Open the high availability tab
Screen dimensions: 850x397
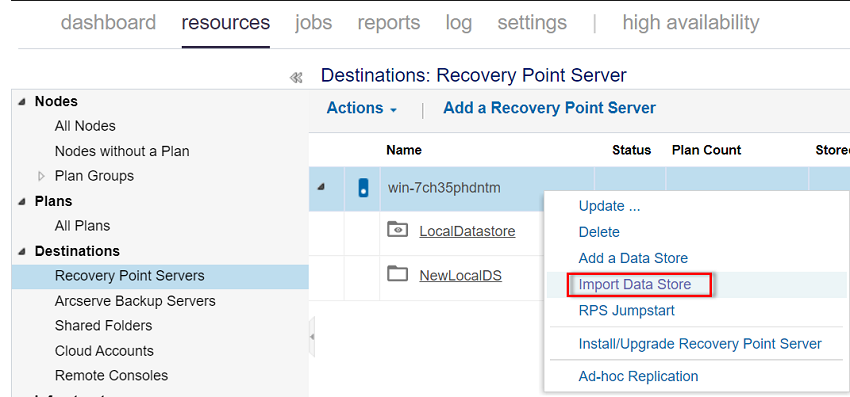click(691, 22)
